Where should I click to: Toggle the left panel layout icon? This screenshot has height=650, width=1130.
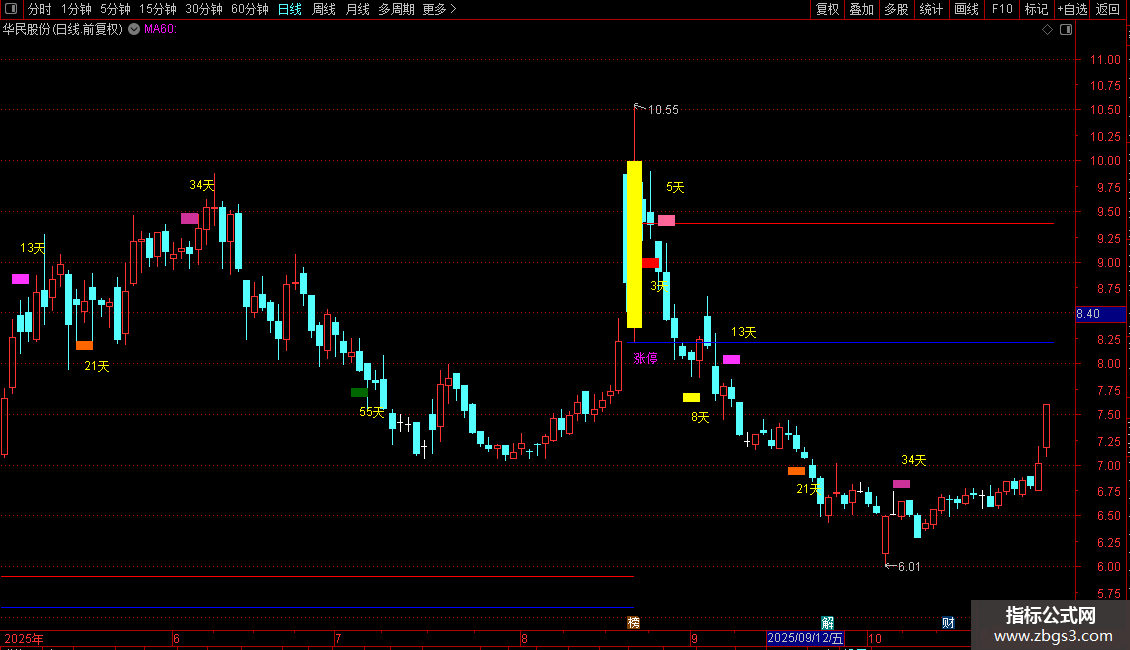[11, 9]
